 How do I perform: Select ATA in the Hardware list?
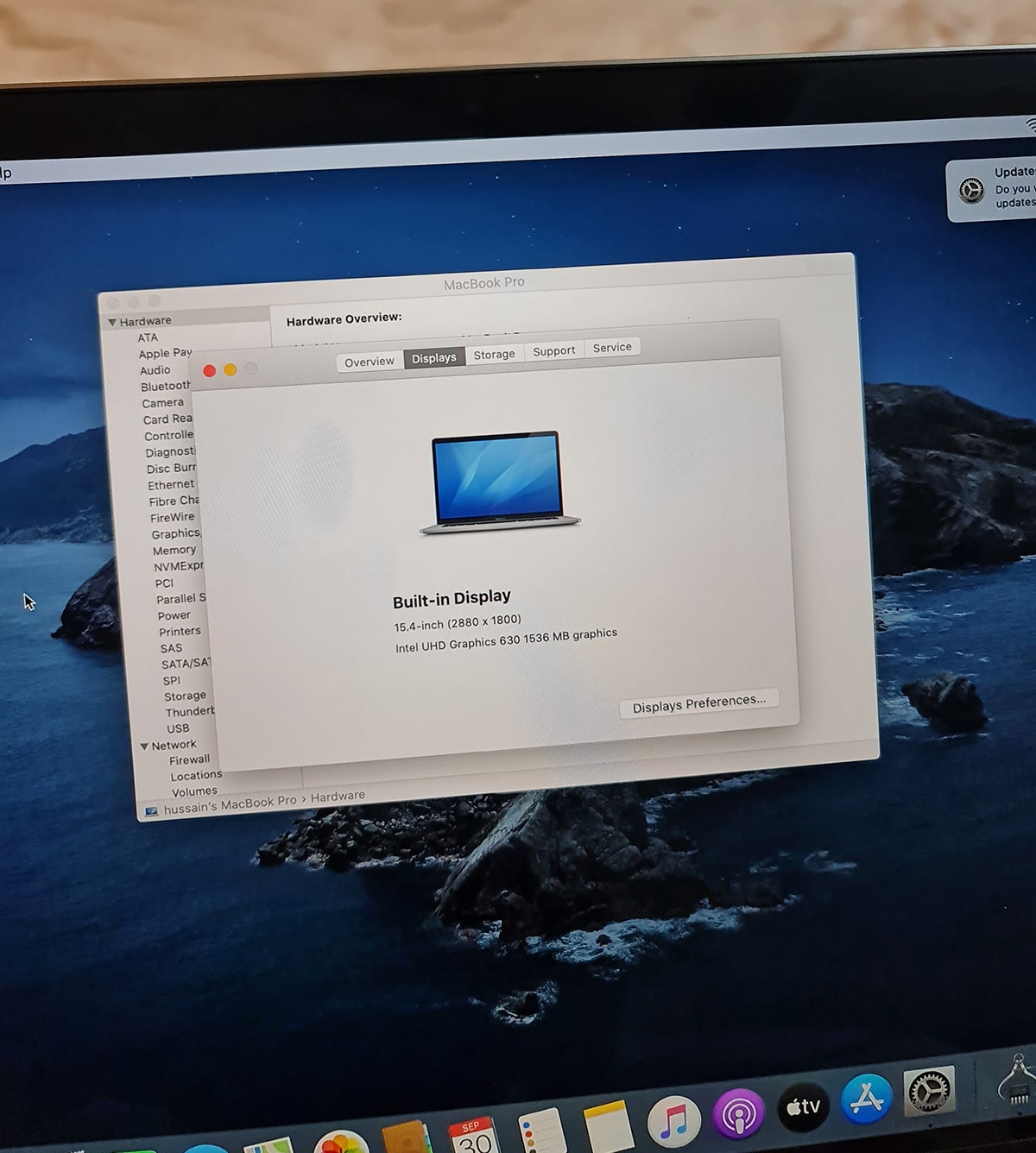click(x=148, y=337)
